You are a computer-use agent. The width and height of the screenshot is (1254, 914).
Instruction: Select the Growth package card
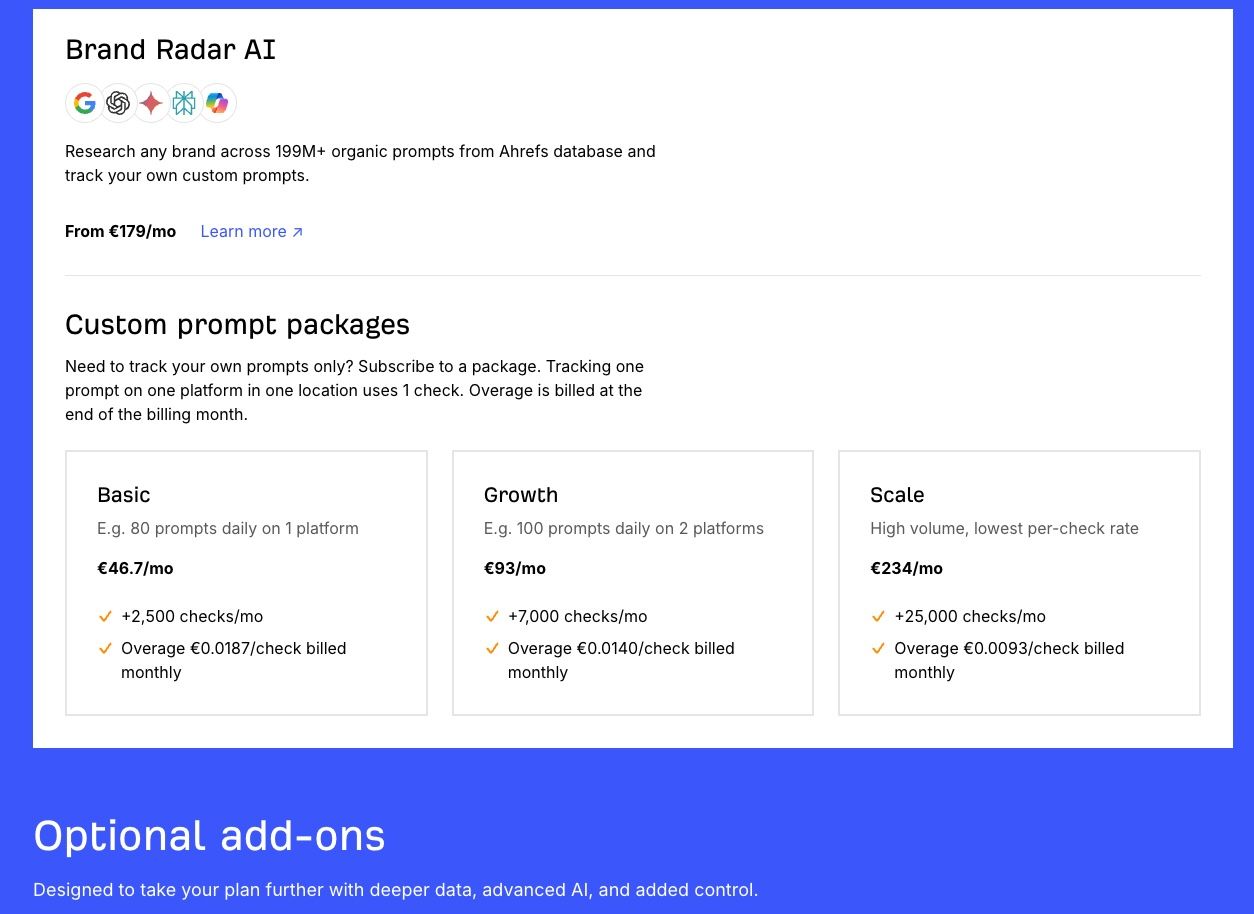(633, 582)
